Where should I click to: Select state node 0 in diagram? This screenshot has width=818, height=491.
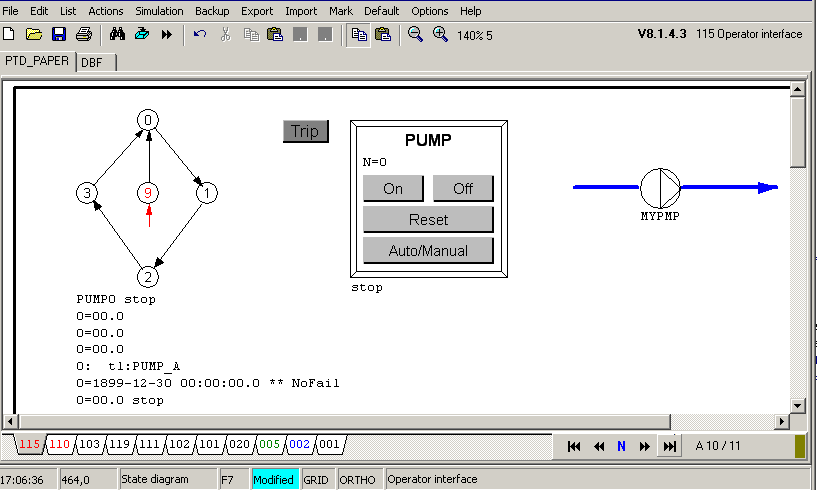click(148, 120)
